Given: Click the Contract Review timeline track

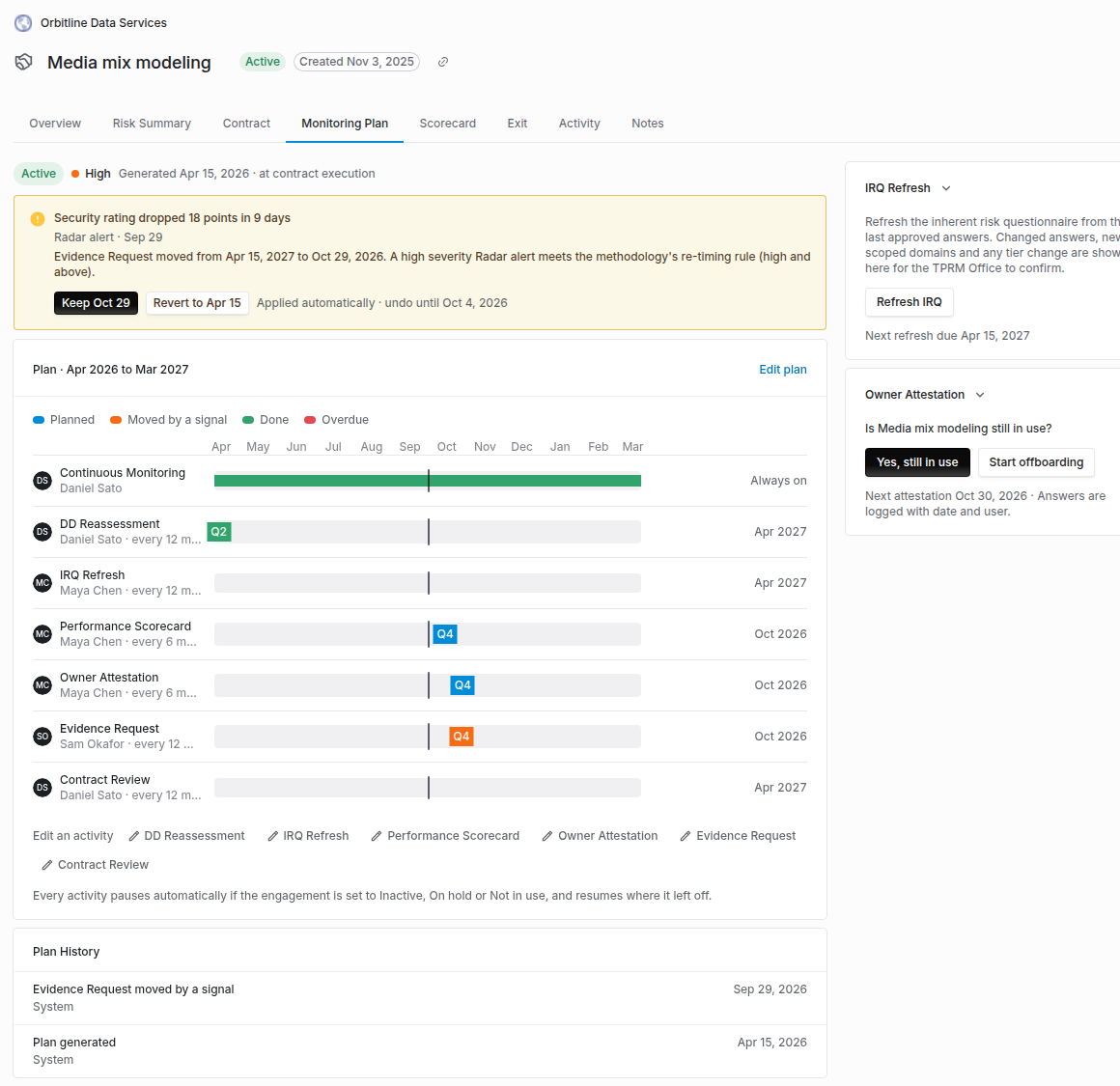Looking at the screenshot, I should click(427, 788).
